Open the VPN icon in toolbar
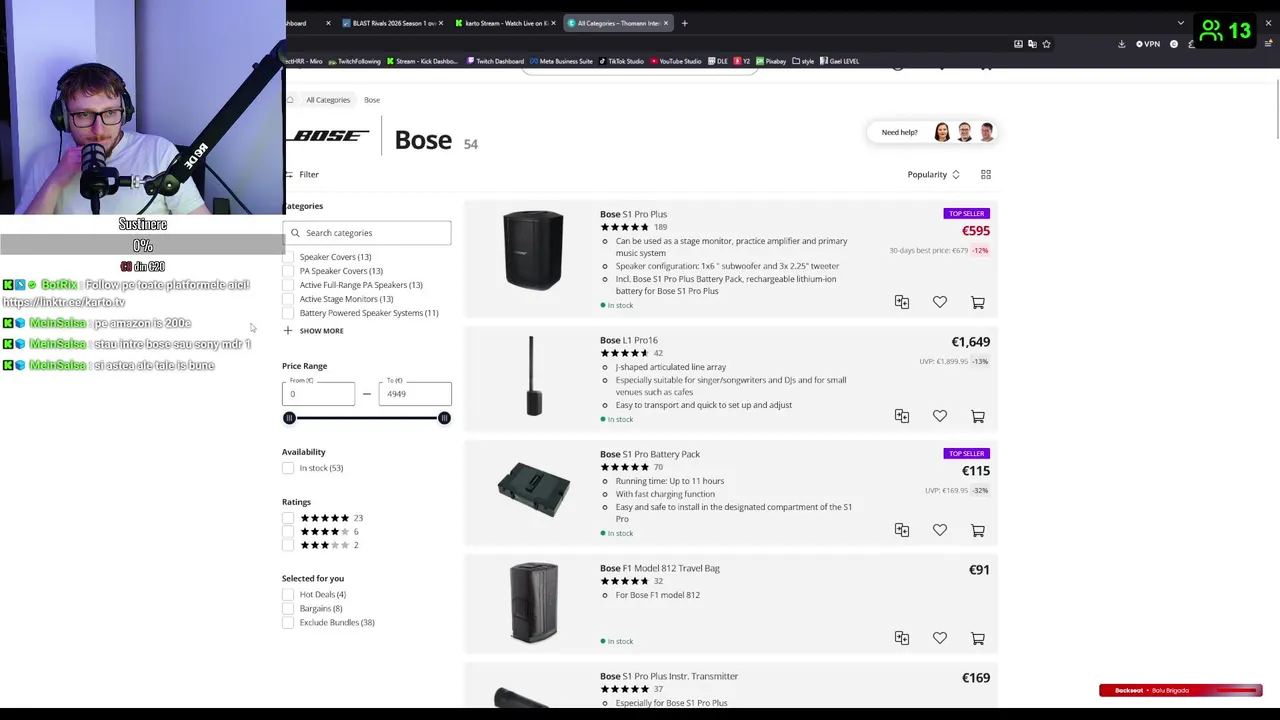1280x720 pixels. (1148, 44)
